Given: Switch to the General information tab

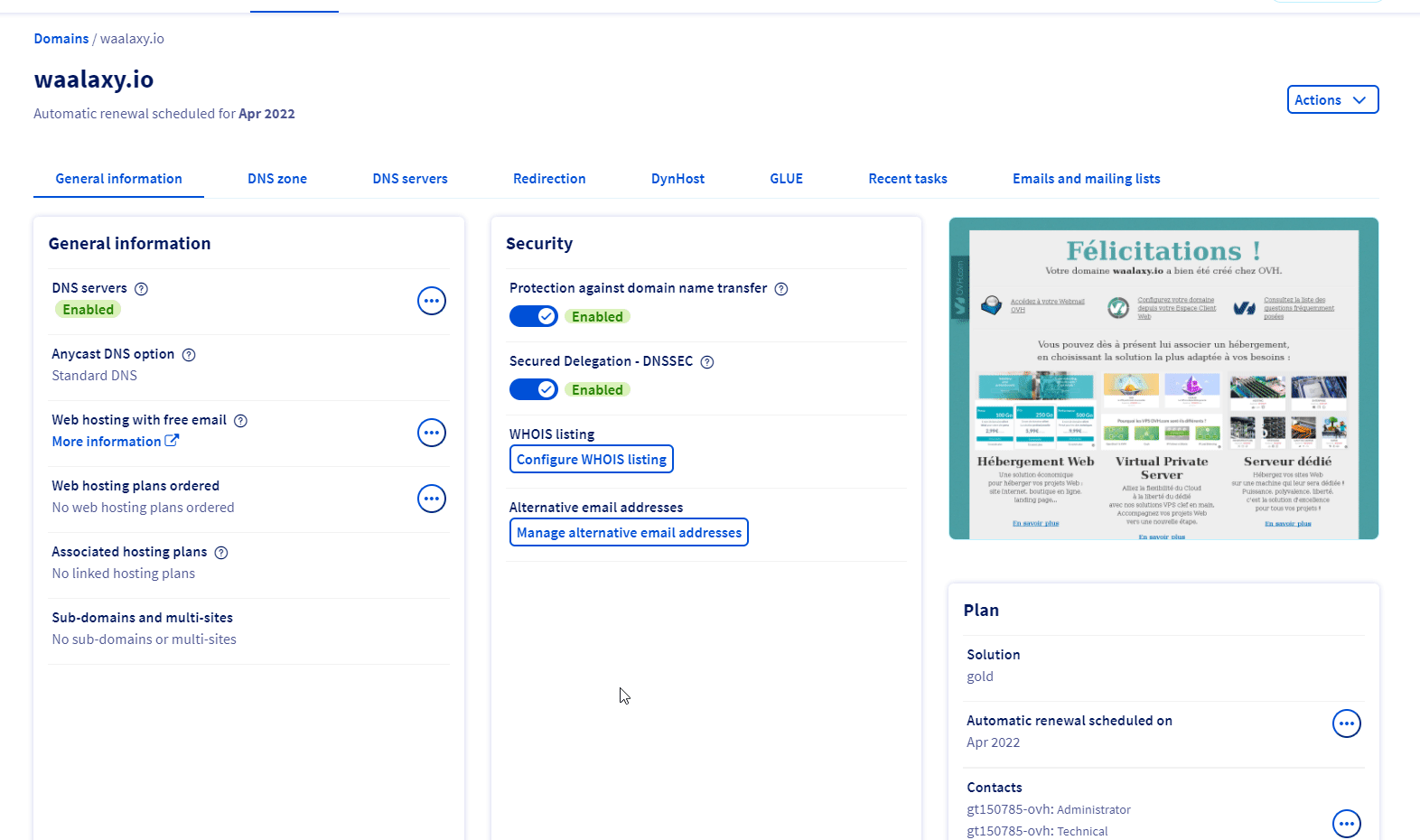Looking at the screenshot, I should coord(118,179).
